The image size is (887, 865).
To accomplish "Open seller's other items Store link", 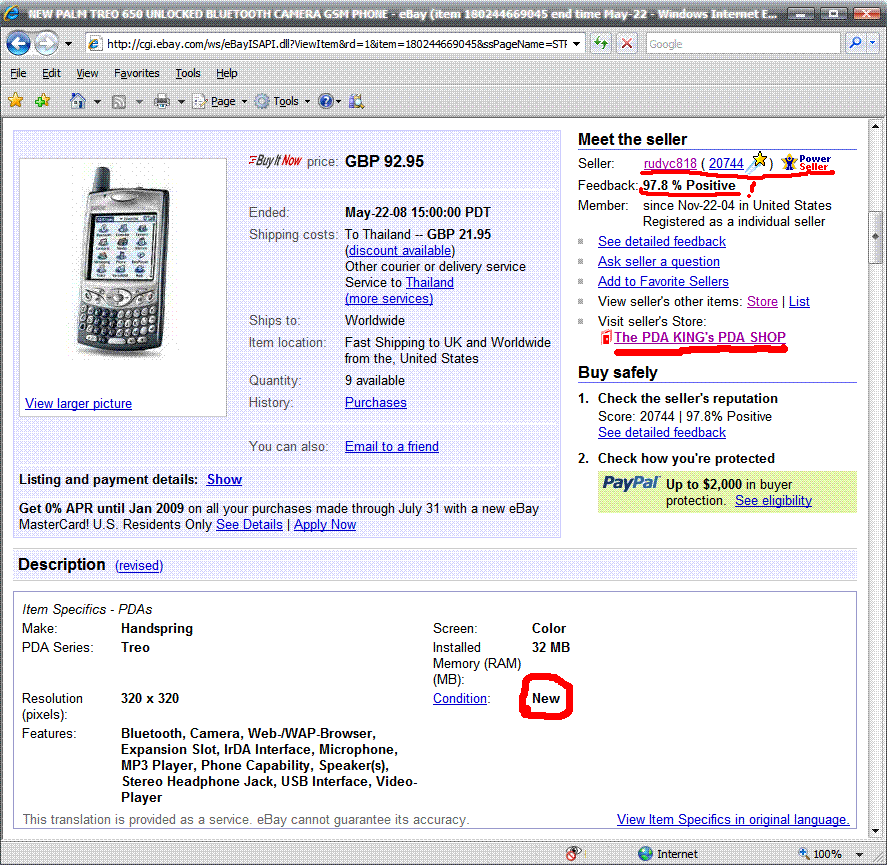I will pos(762,302).
